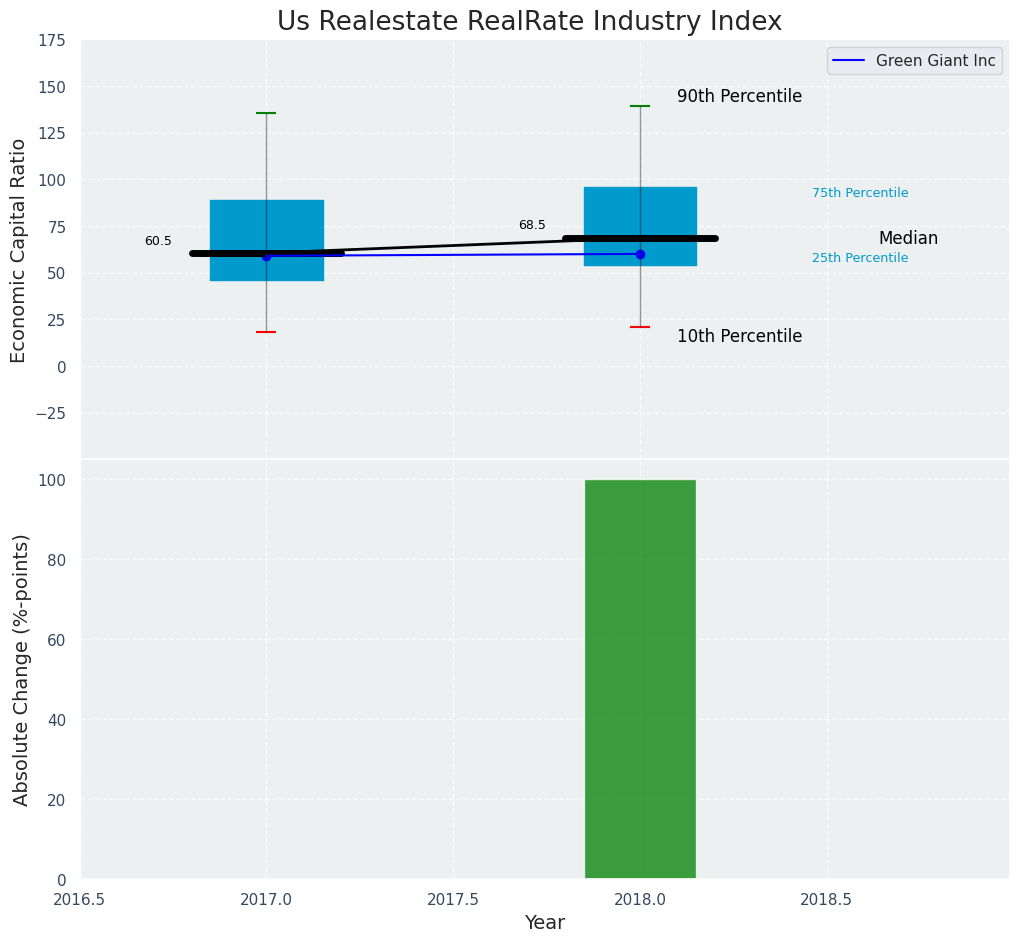This screenshot has height=942, width=1019.
Task: Click the 68.5 median value label
Action: point(532,225)
